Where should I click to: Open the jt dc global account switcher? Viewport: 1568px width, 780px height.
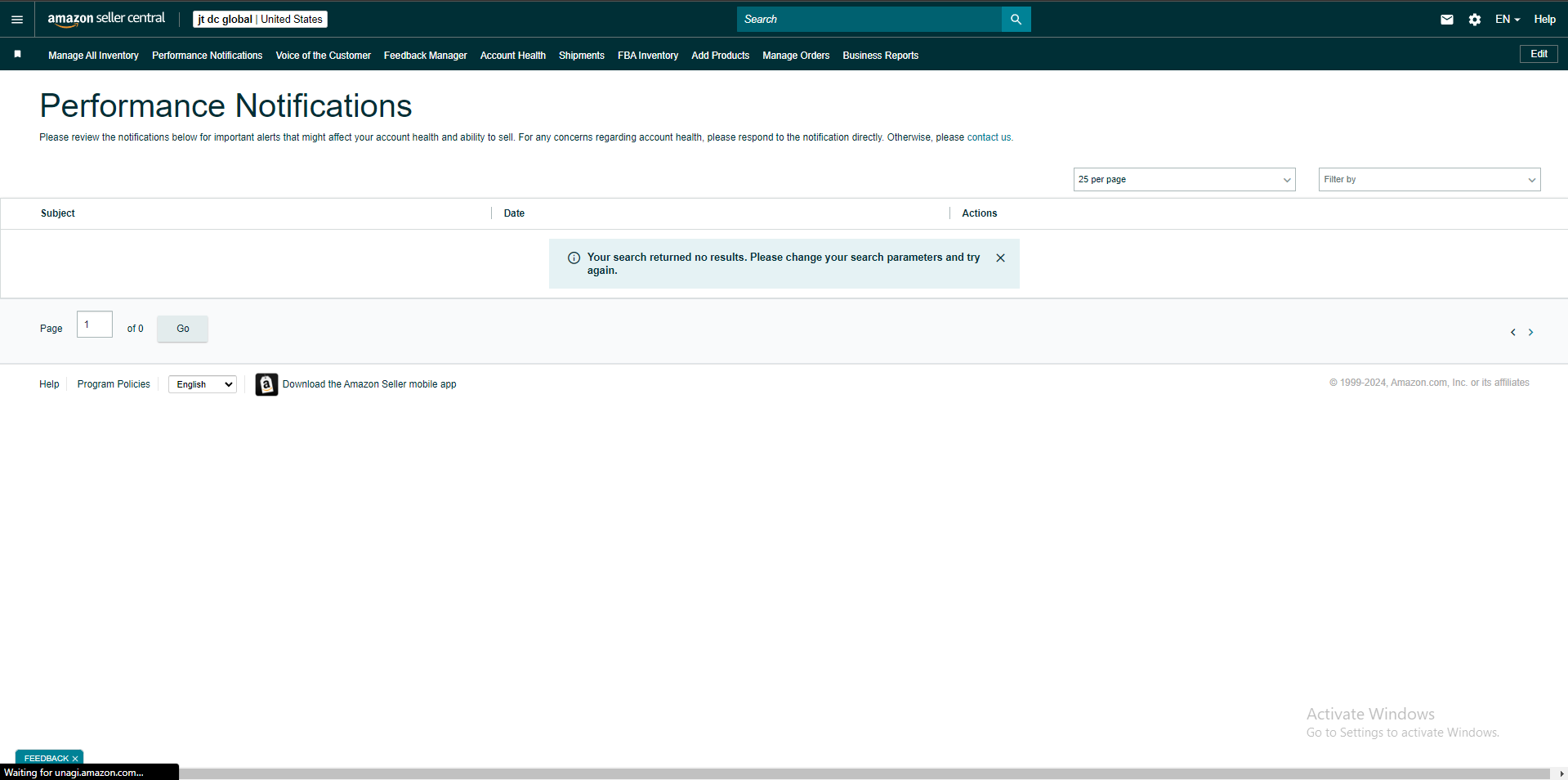[260, 19]
